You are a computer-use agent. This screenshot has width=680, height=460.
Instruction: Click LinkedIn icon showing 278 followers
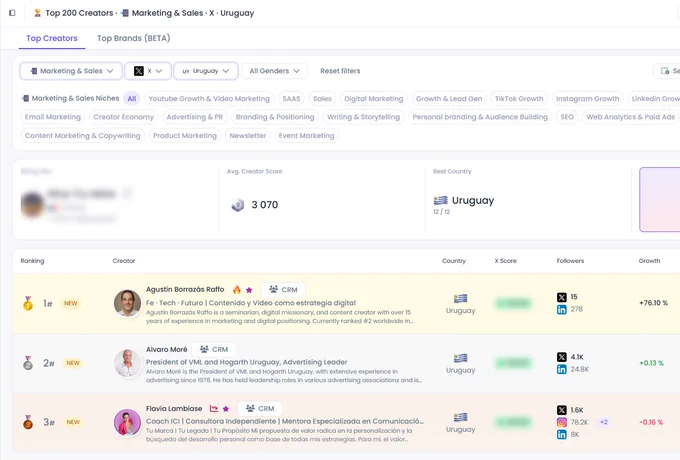(562, 310)
